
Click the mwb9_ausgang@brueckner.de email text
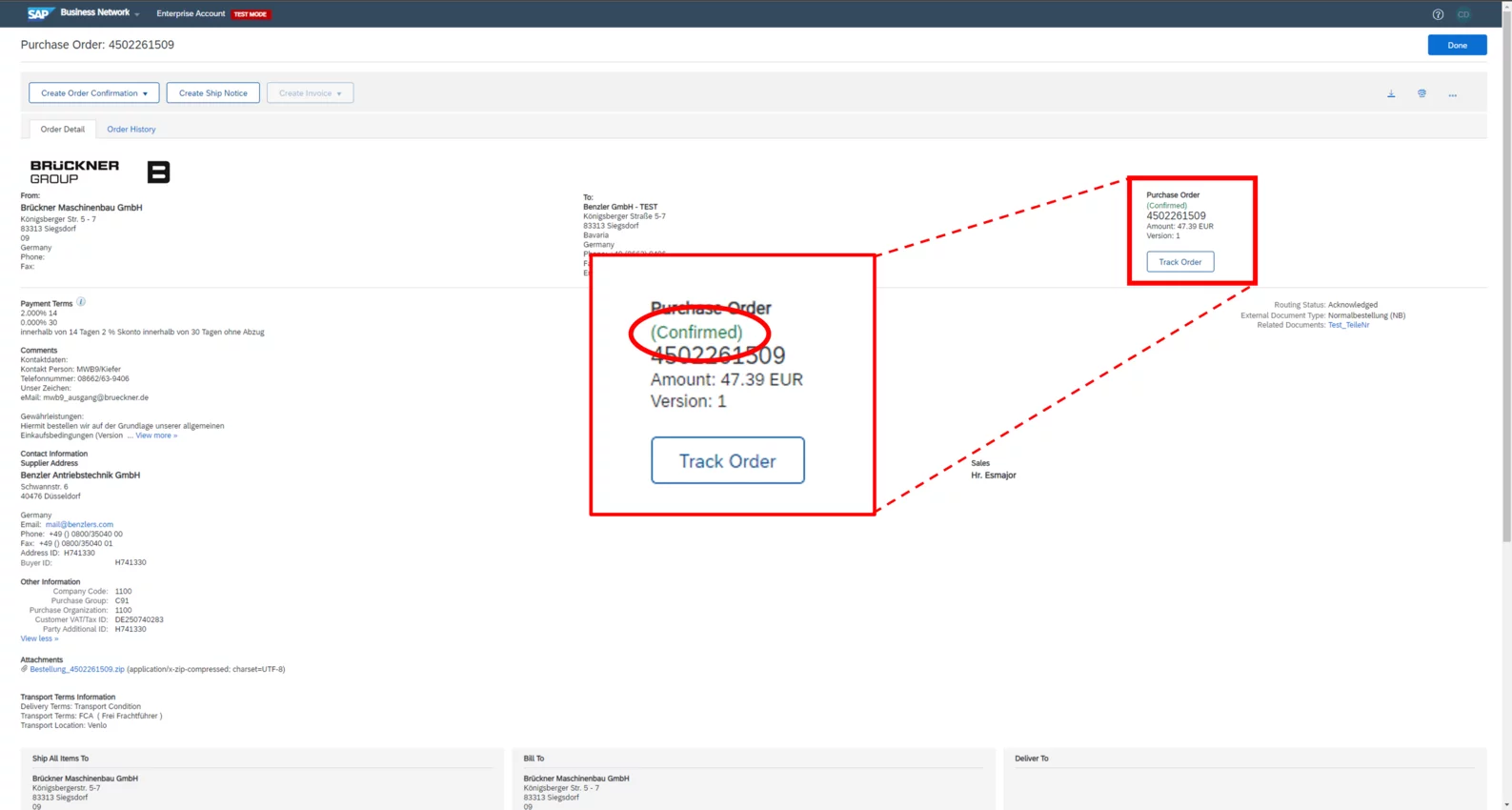coord(95,397)
